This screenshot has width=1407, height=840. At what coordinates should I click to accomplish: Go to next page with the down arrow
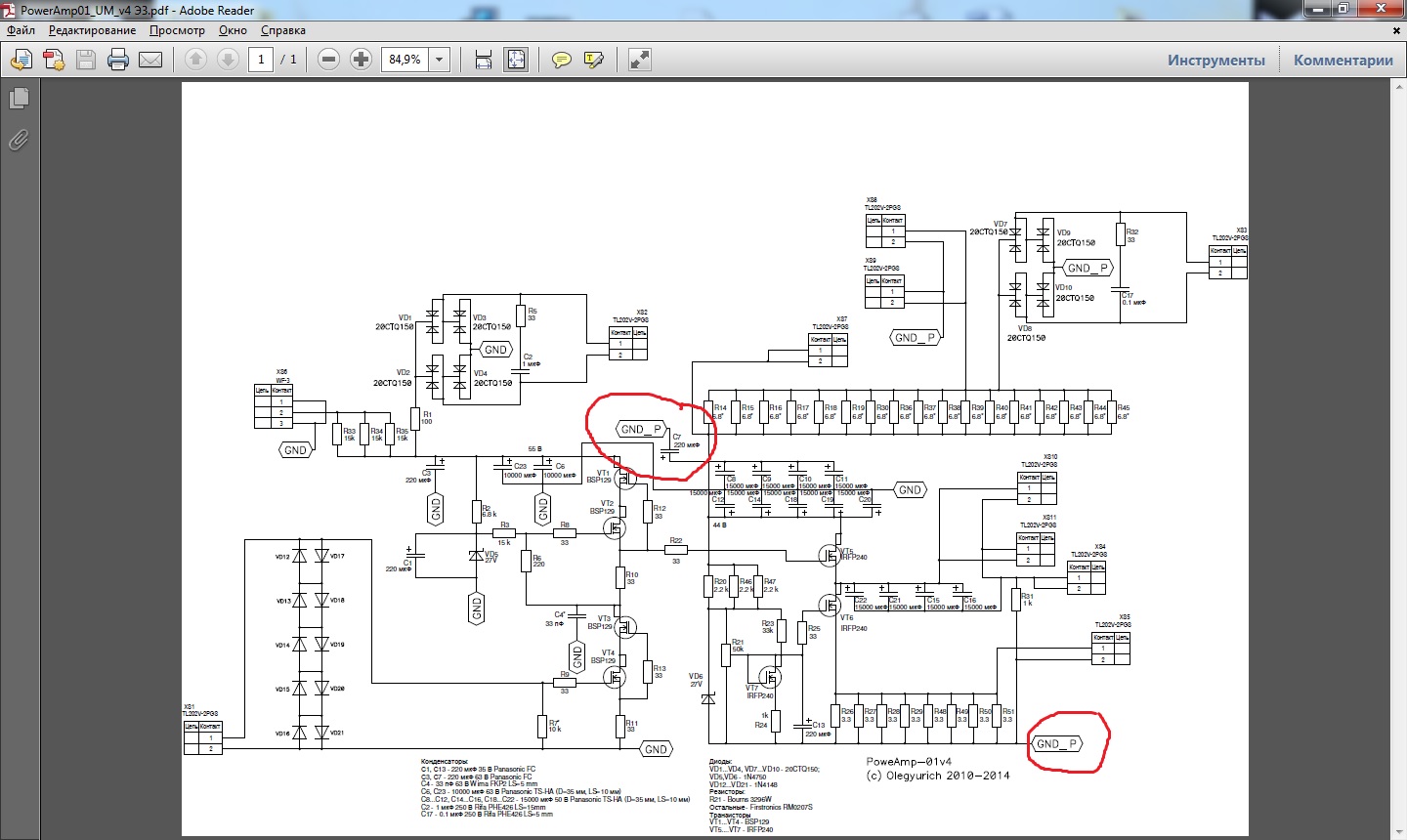pyautogui.click(x=228, y=60)
